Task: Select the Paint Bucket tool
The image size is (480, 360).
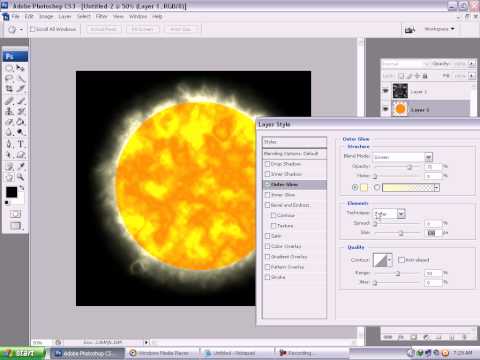Action: pyautogui.click(x=20, y=122)
